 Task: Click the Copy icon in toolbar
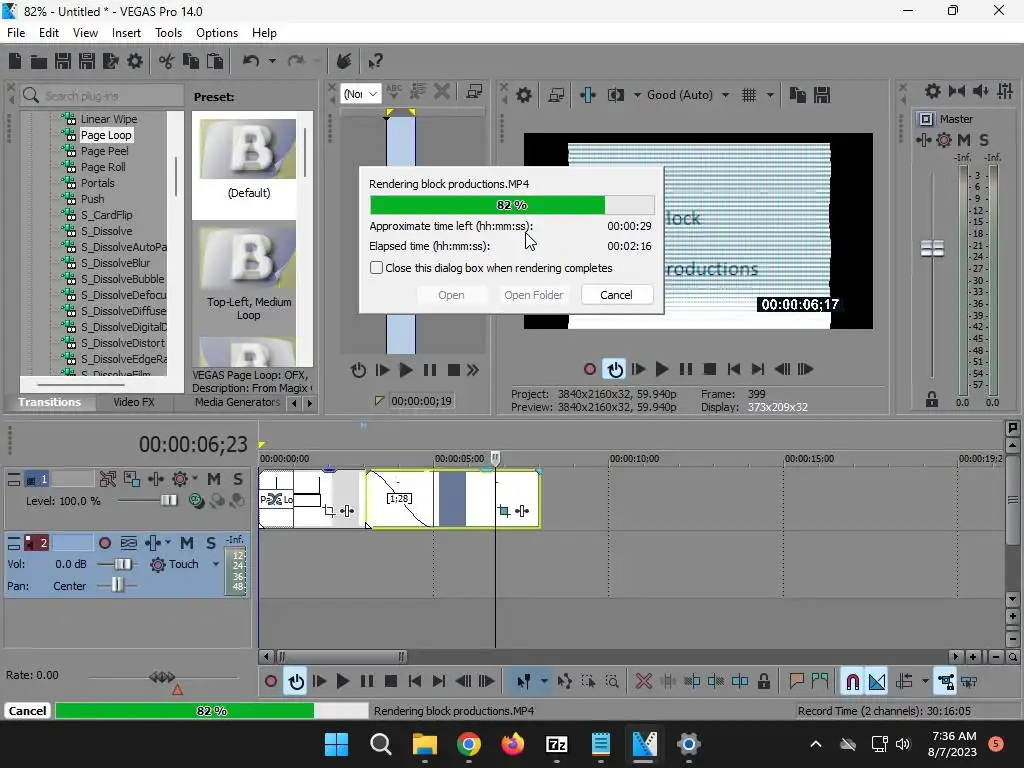pos(191,61)
